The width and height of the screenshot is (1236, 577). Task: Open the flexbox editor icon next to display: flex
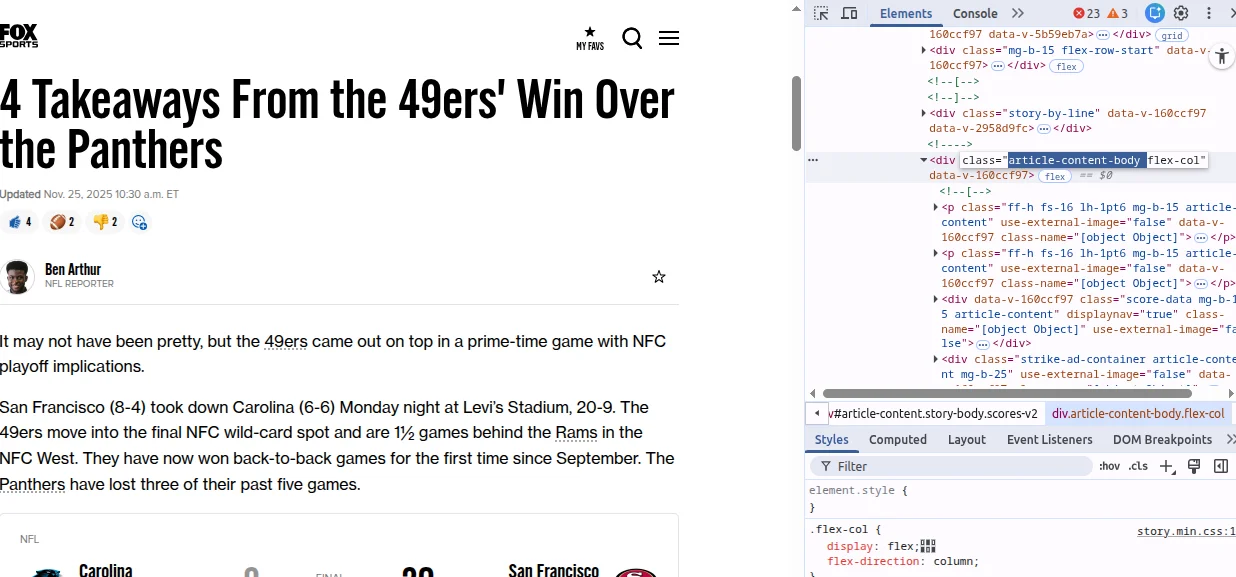pos(927,546)
